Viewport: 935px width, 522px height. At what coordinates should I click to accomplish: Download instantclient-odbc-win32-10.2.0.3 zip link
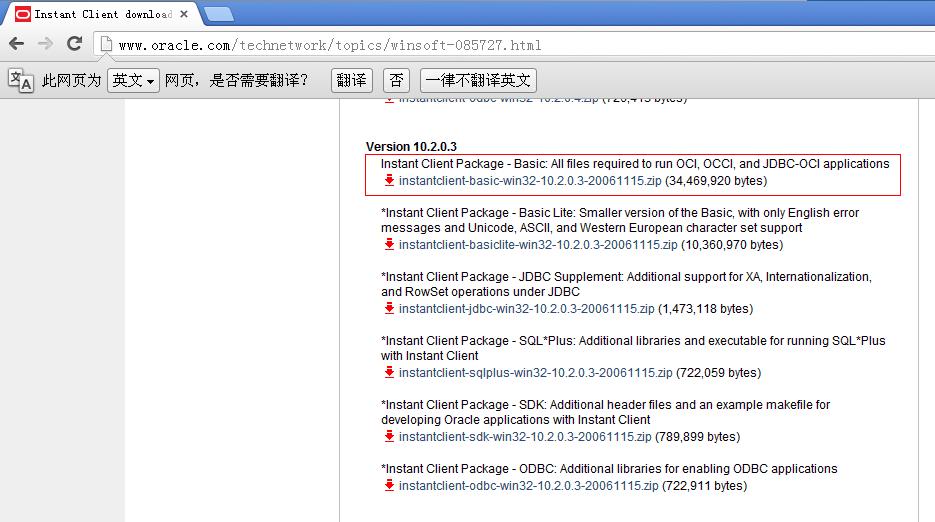(x=528, y=486)
